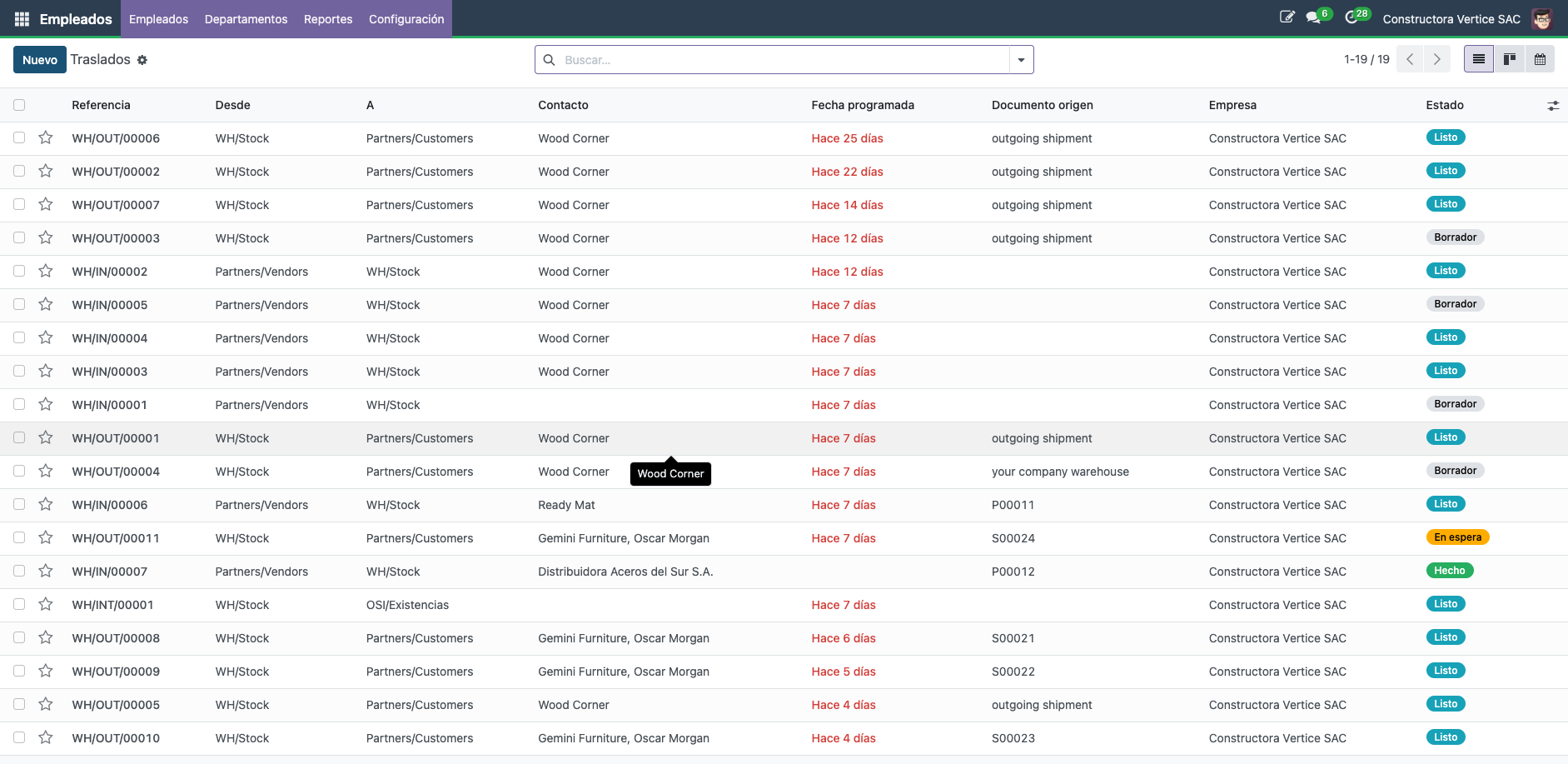Sort by the Documento origen column header
The width and height of the screenshot is (1568, 764).
tap(1043, 105)
